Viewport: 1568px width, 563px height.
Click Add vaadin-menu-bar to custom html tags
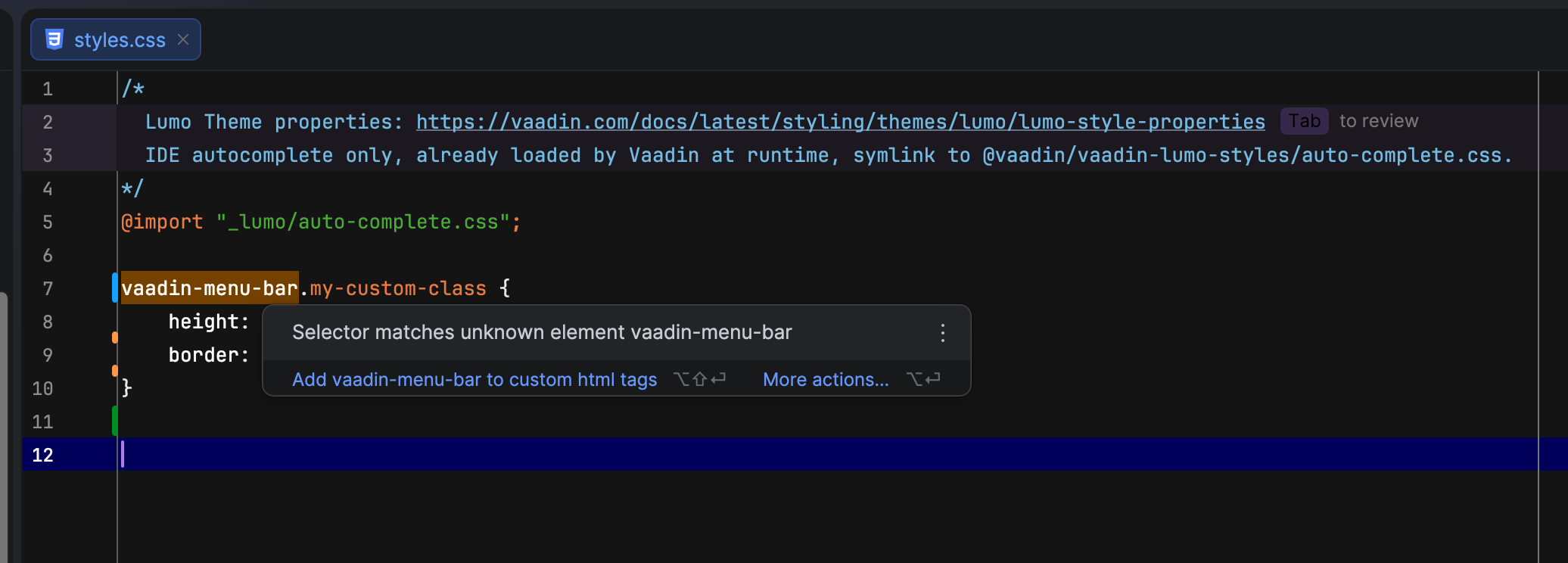pos(474,380)
